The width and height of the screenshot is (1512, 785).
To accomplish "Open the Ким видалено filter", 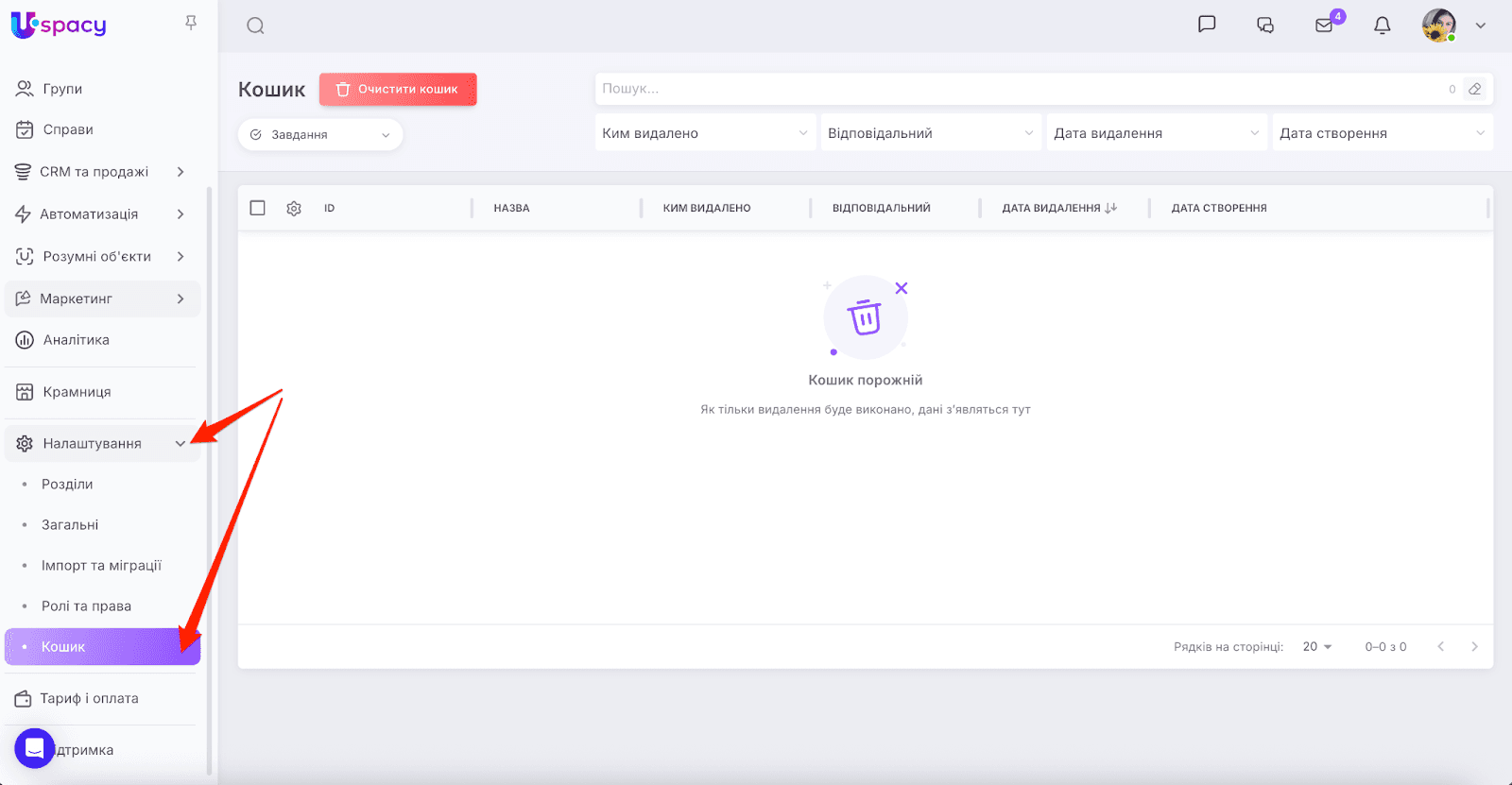I will pos(706,133).
